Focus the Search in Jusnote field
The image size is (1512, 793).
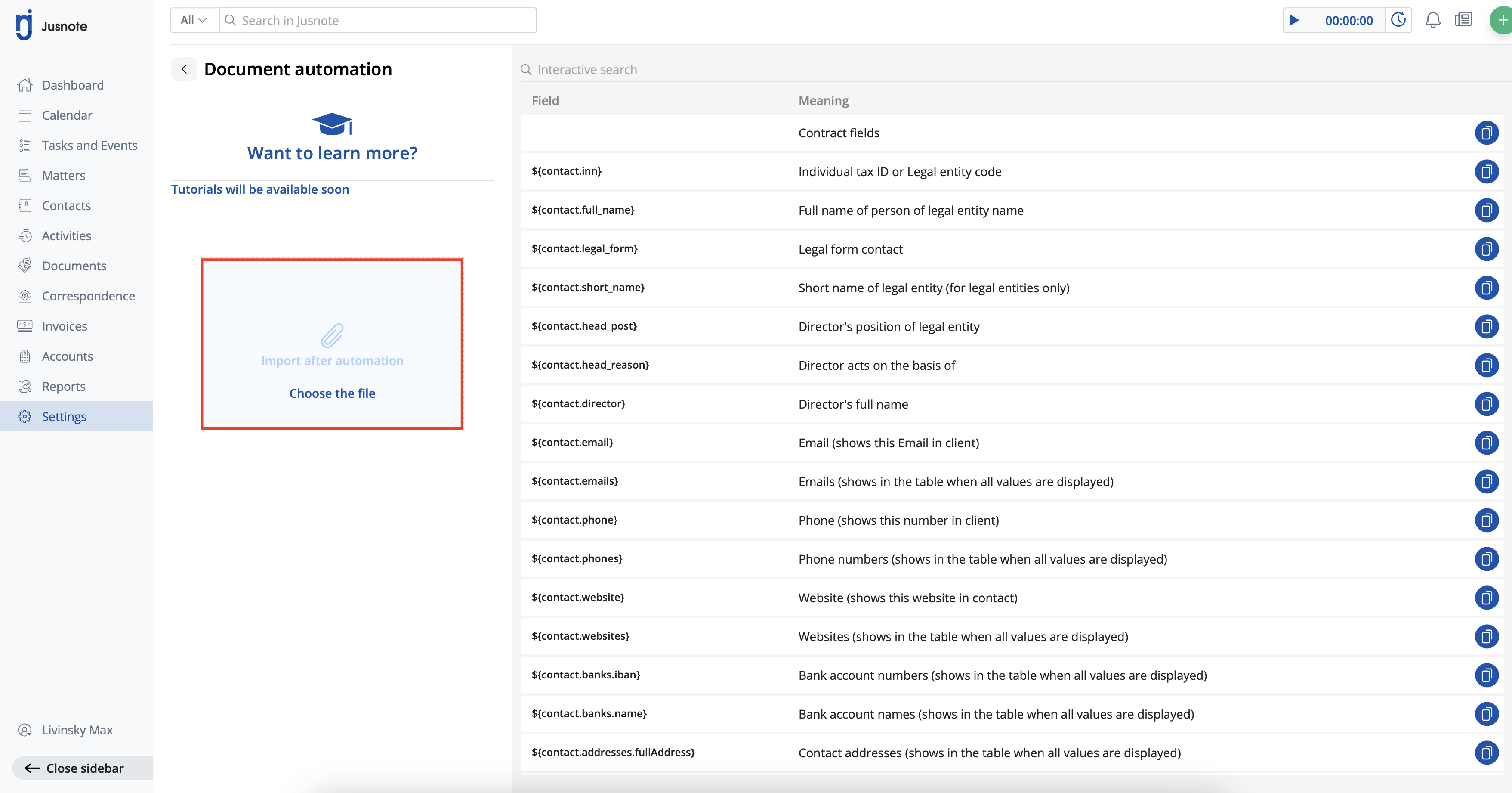click(377, 20)
